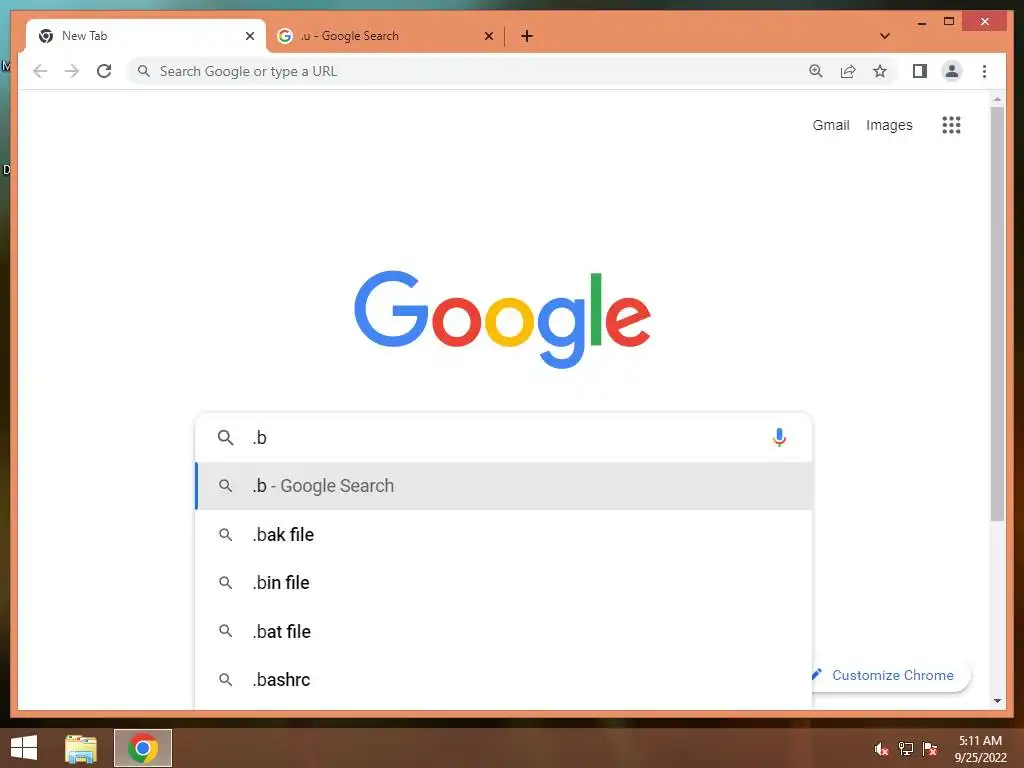
Task: Open File Explorer from the taskbar
Action: click(81, 748)
